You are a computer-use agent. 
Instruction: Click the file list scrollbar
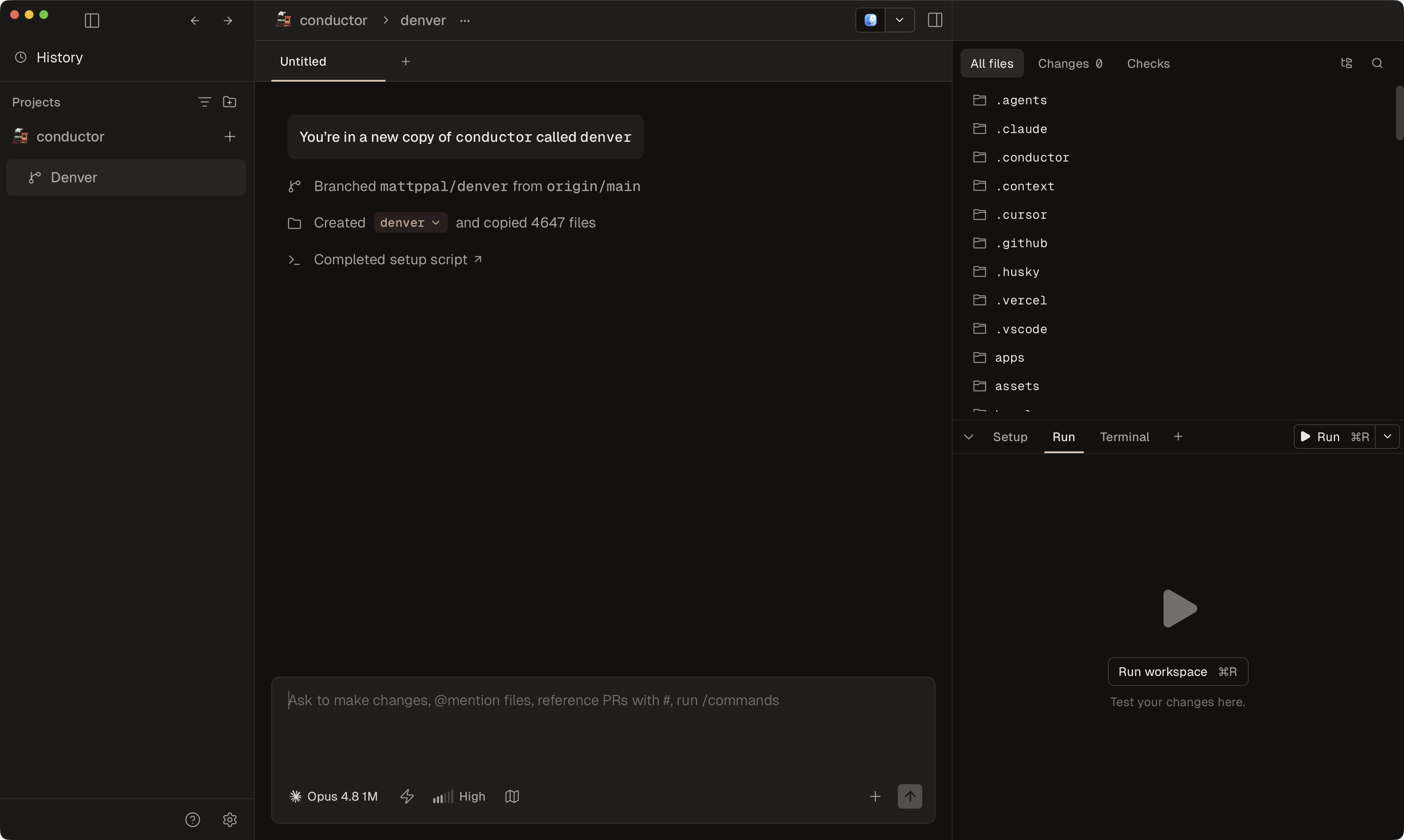[1400, 113]
